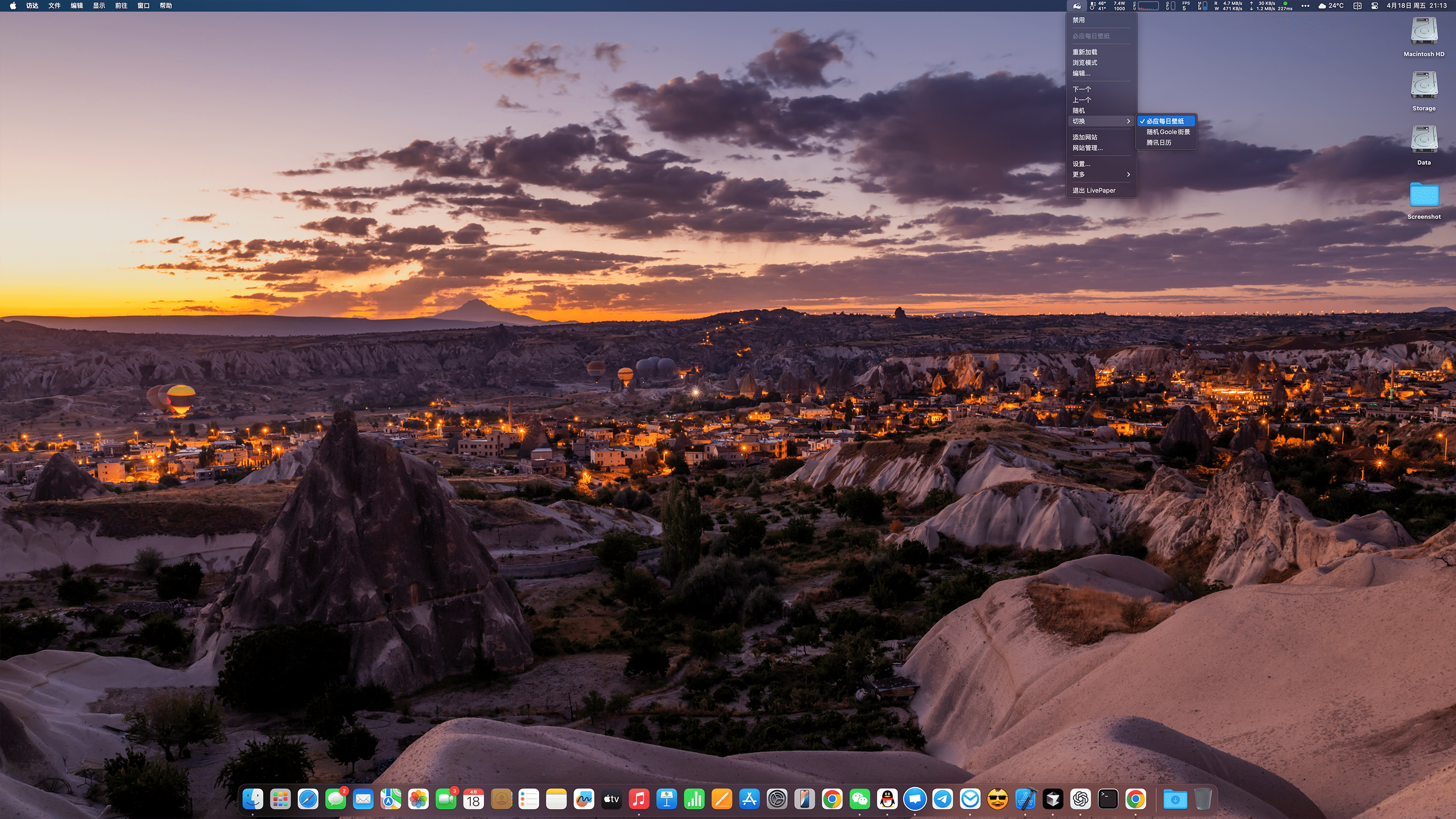Launch Safari from the Dock
Viewport: 1456px width, 819px height.
coord(308,799)
